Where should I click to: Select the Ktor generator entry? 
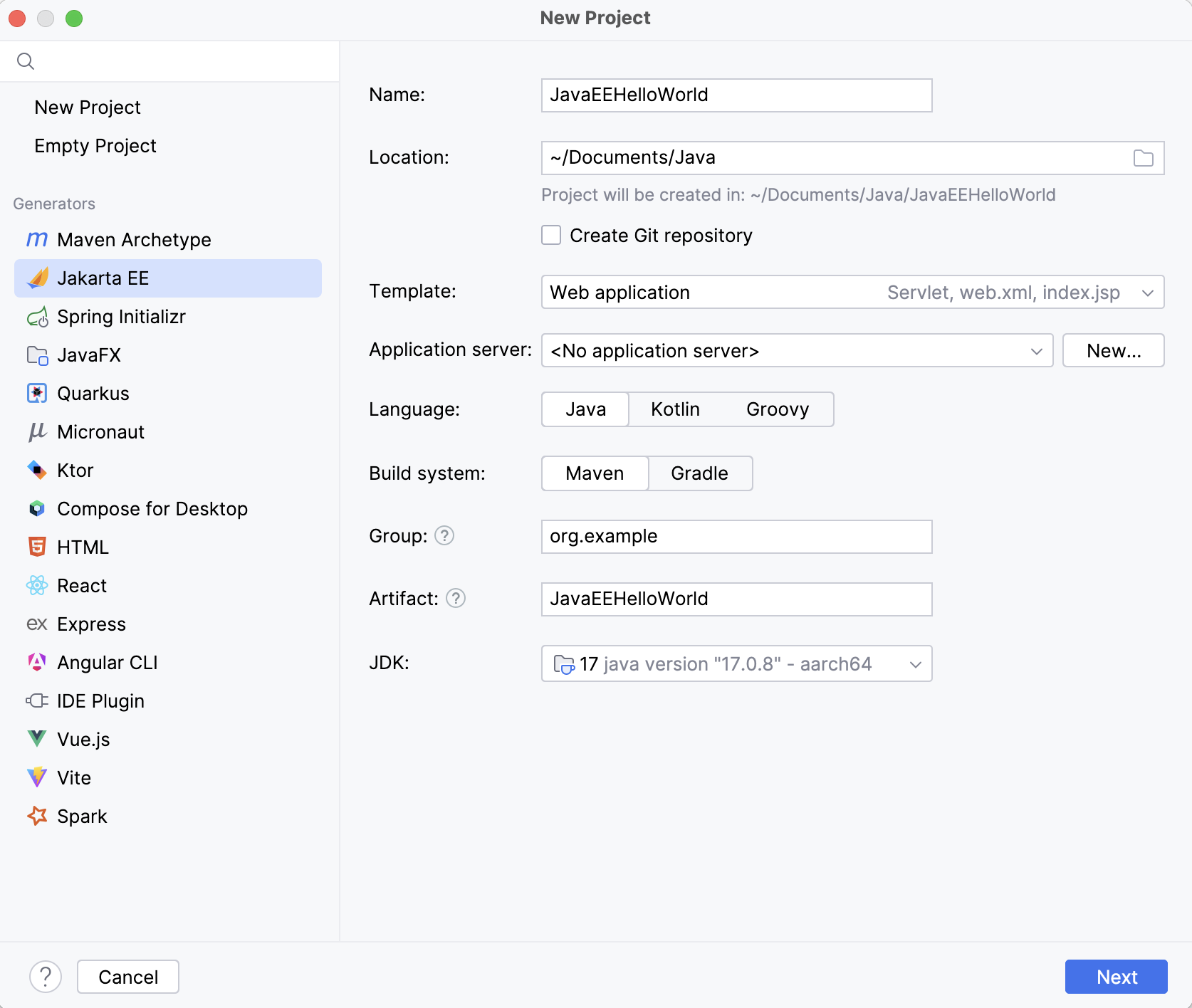168,471
